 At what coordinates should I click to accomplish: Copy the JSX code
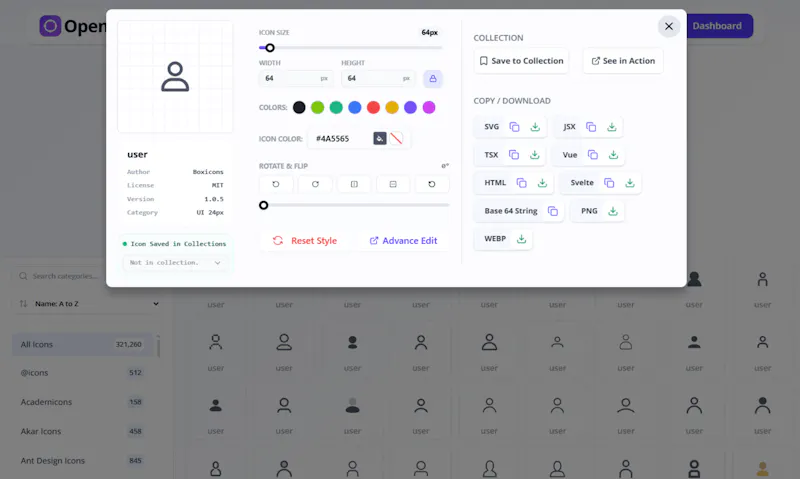591,127
